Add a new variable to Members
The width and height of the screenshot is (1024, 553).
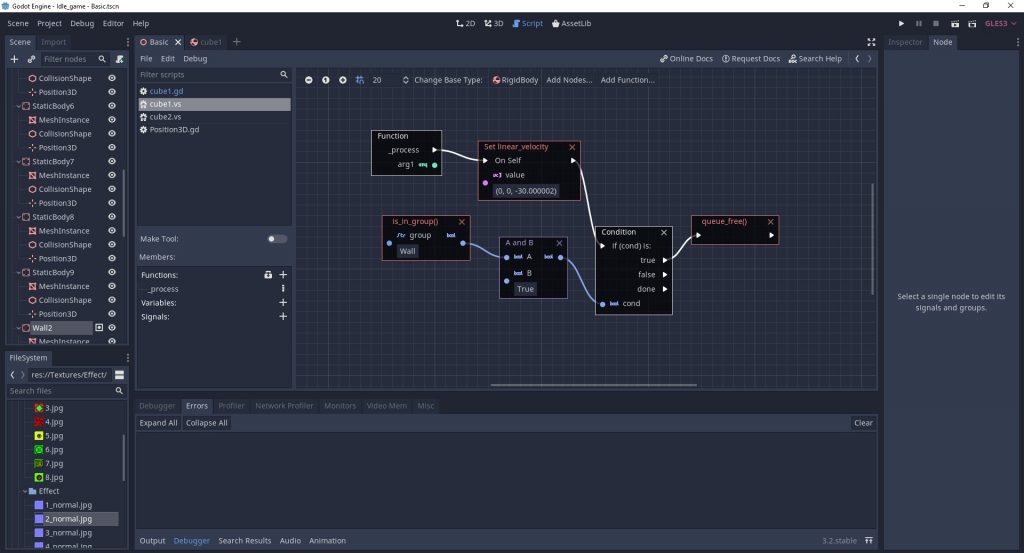tap(283, 302)
